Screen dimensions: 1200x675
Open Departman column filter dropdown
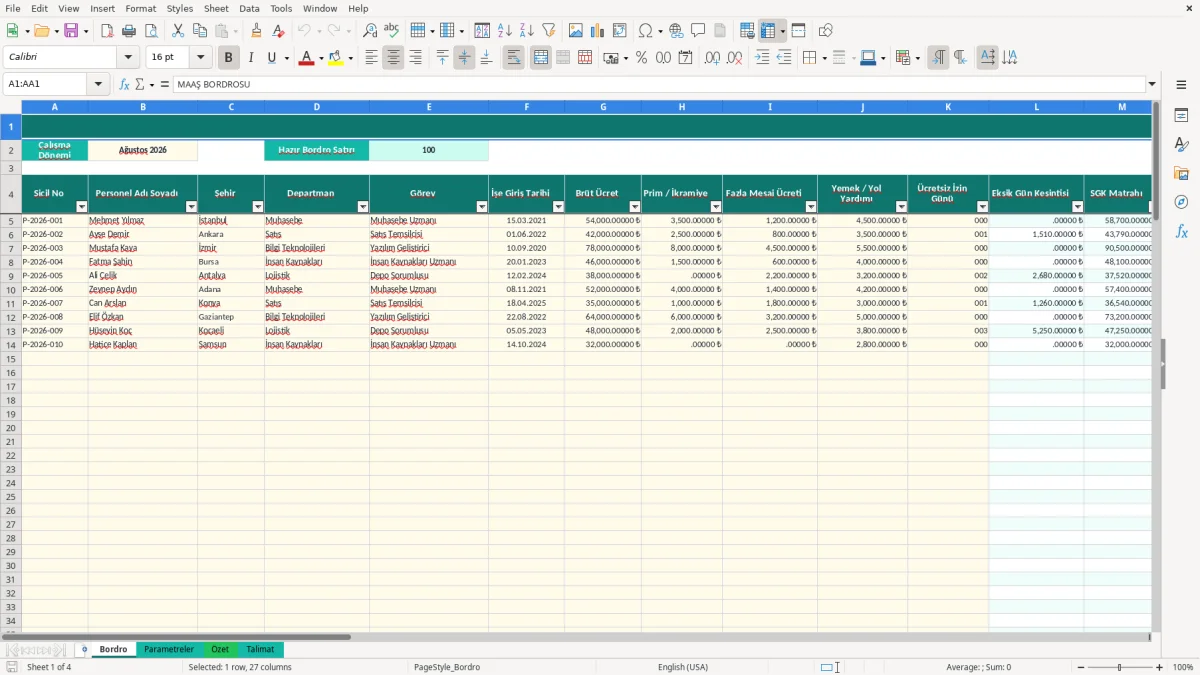coord(363,207)
